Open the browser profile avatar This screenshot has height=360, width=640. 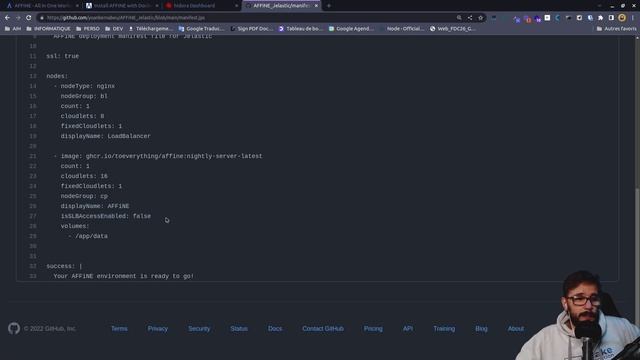[622, 18]
